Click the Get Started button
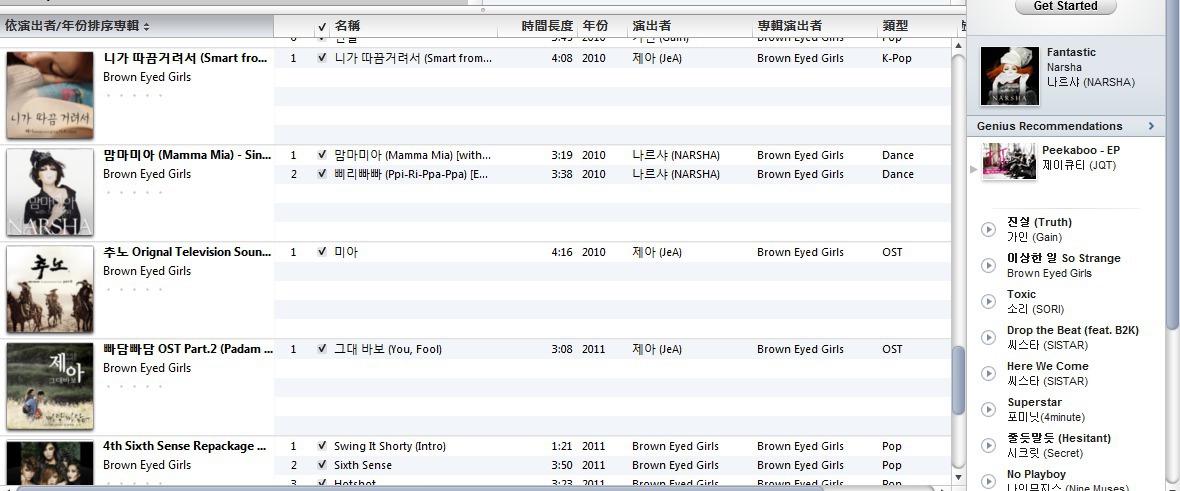This screenshot has width=1180, height=491. [1065, 6]
